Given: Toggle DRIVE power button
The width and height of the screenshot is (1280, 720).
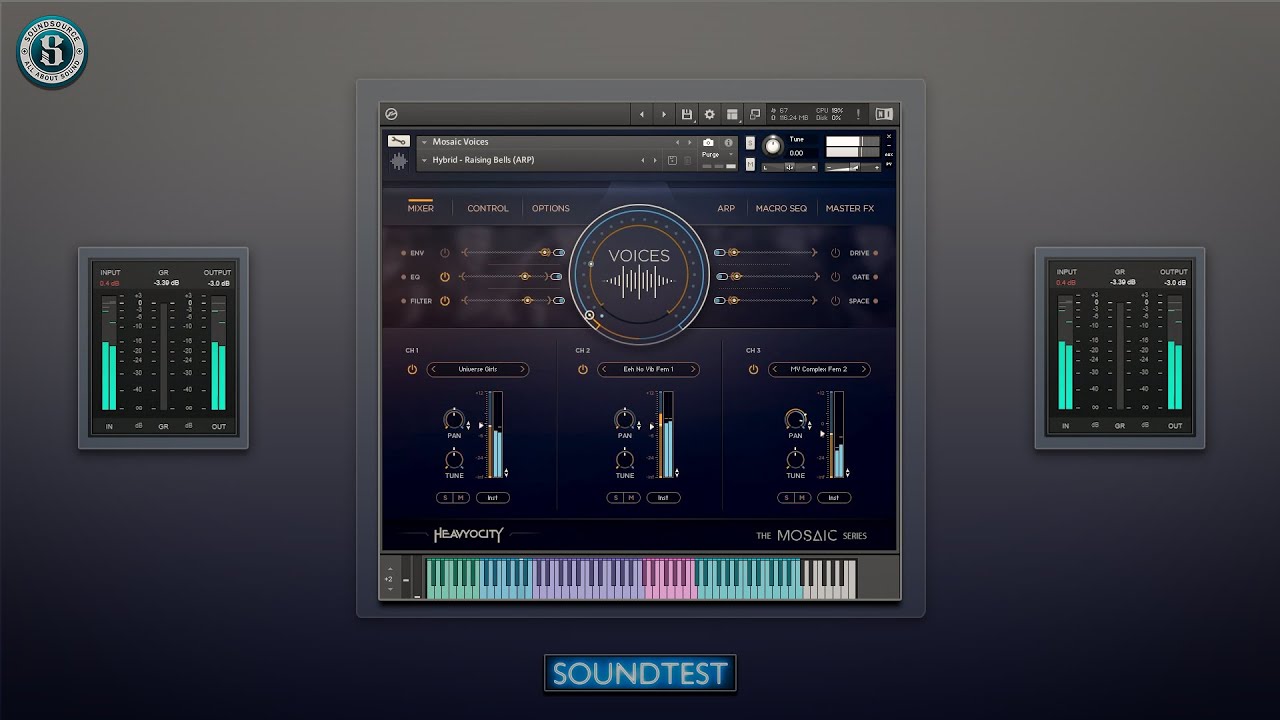Looking at the screenshot, I should click(x=835, y=253).
